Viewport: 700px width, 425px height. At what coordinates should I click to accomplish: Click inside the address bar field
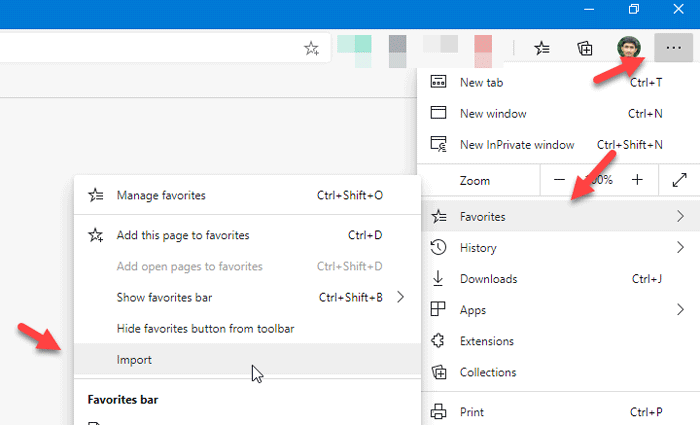pos(165,48)
